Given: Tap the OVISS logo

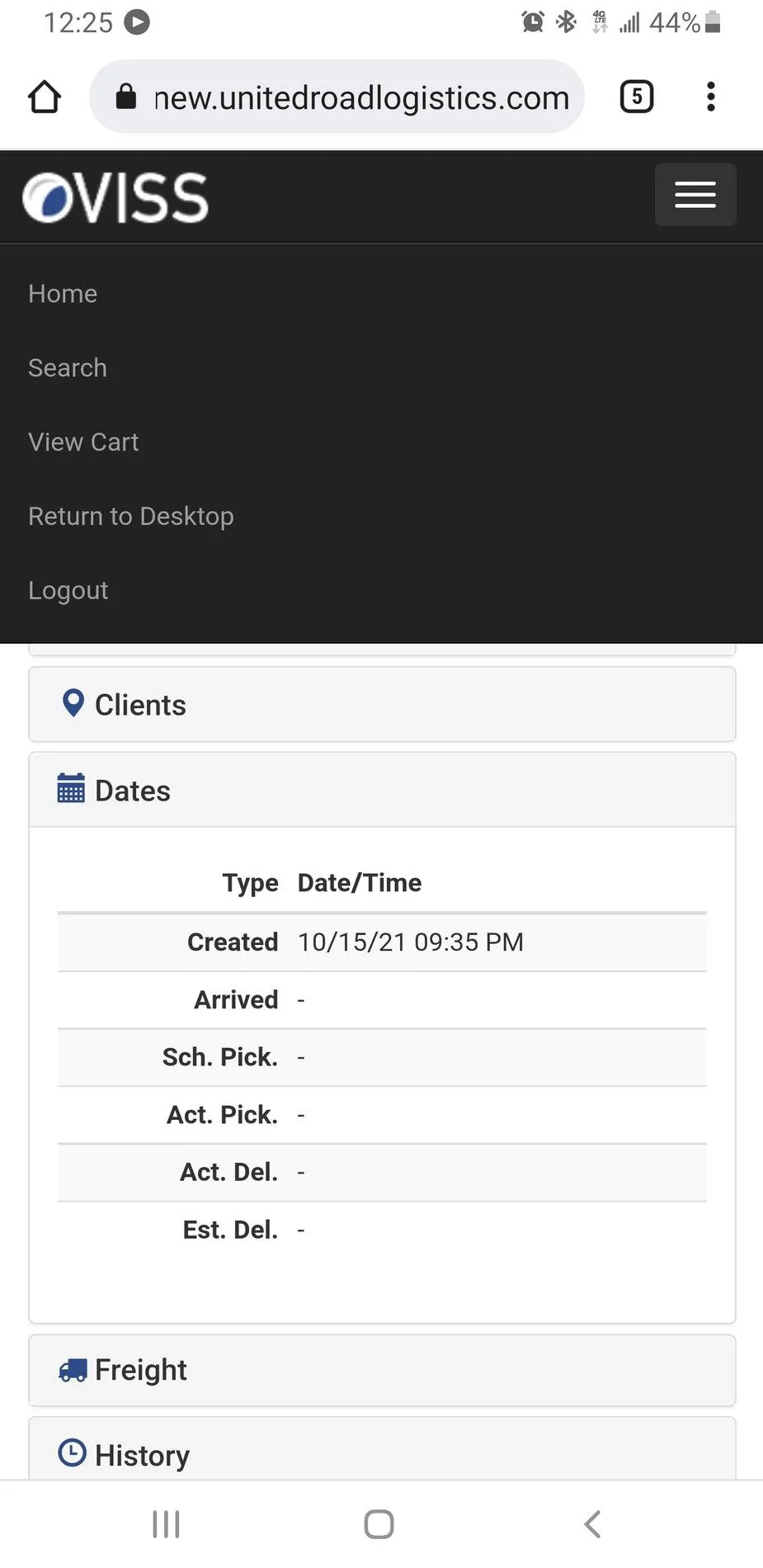Looking at the screenshot, I should coord(115,197).
